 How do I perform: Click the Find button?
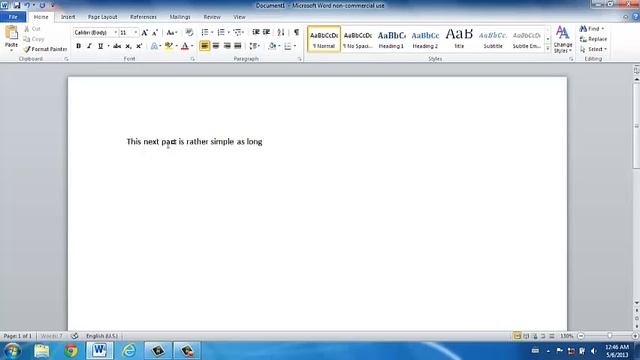point(592,29)
